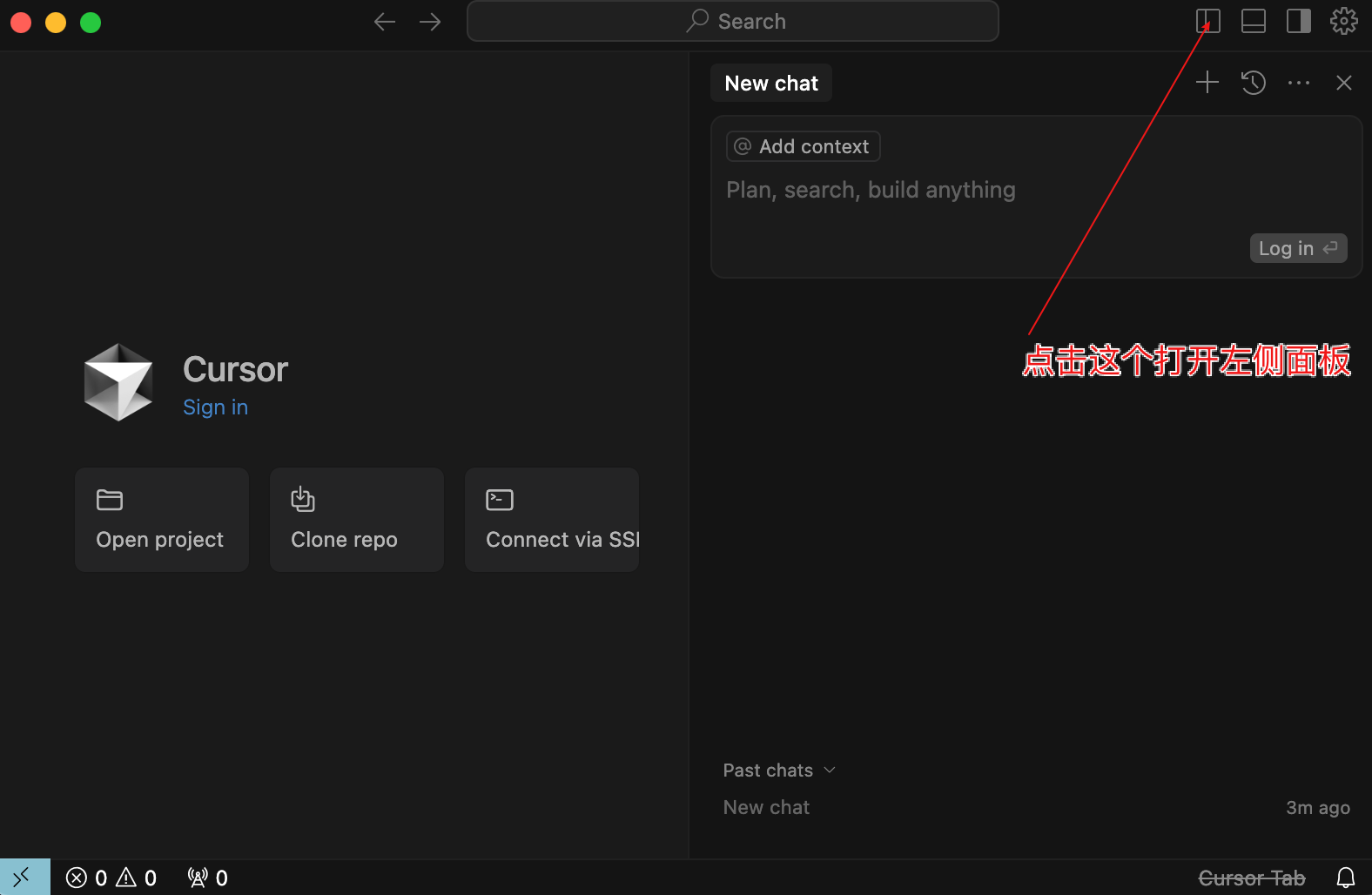Click the Search command bar
This screenshot has width=1372, height=895.
(733, 21)
